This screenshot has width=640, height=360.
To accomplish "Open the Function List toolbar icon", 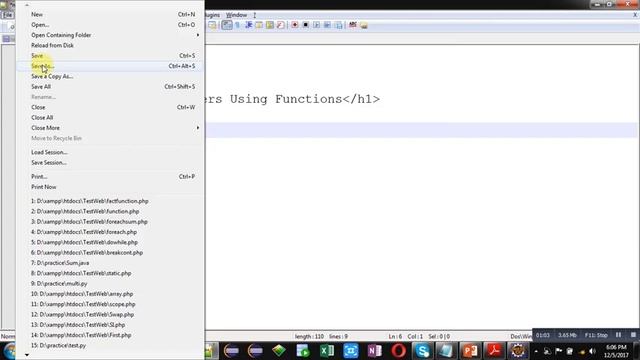I will click(280, 25).
